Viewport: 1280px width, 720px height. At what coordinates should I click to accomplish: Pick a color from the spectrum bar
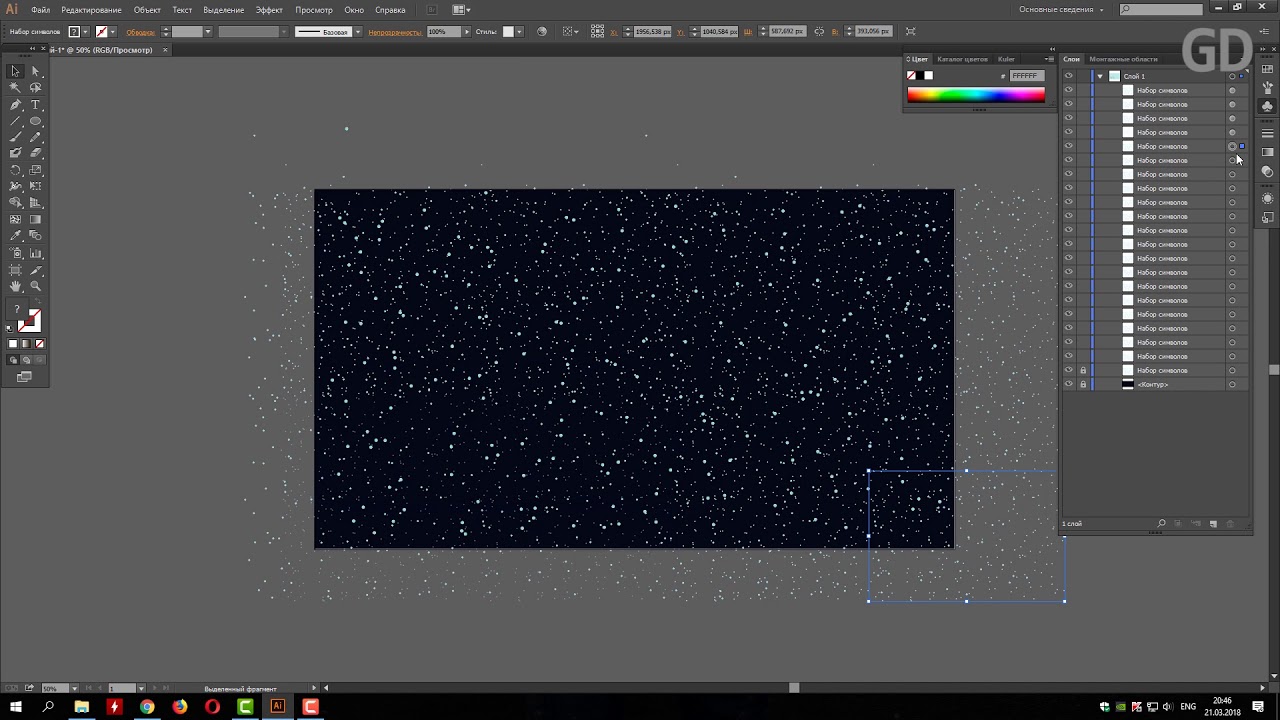(x=976, y=95)
